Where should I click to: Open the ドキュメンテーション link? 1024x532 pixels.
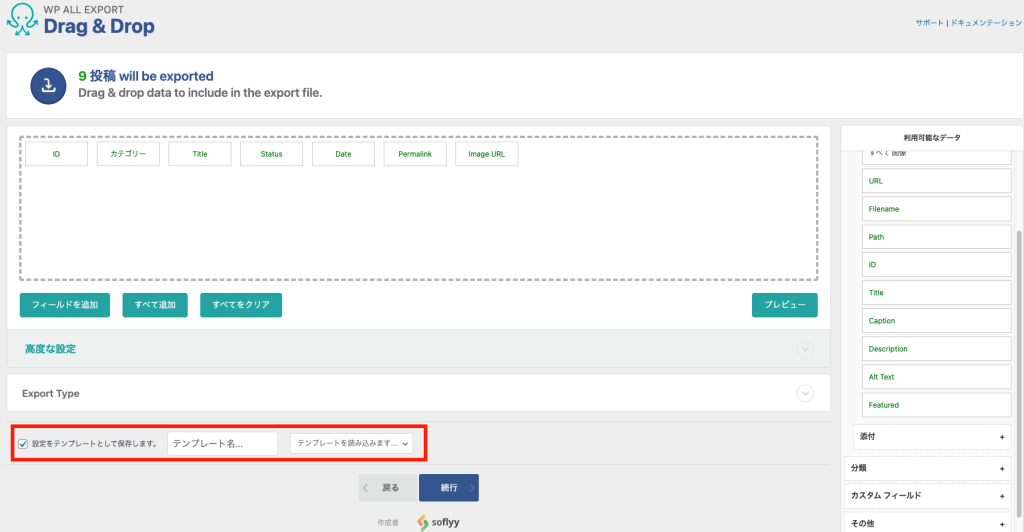click(x=986, y=22)
